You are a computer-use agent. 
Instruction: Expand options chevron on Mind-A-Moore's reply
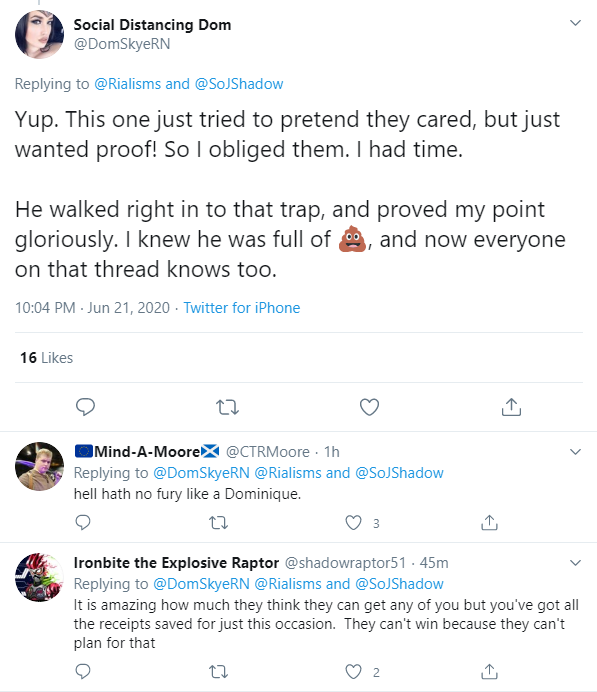click(x=575, y=452)
